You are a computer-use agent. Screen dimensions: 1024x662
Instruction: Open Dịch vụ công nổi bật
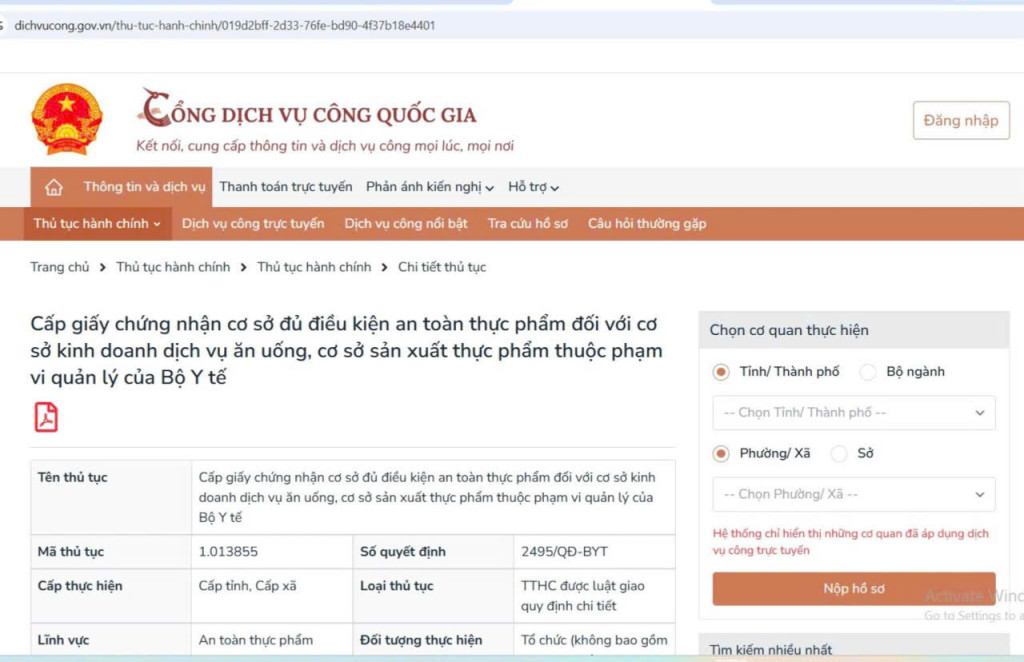click(406, 224)
